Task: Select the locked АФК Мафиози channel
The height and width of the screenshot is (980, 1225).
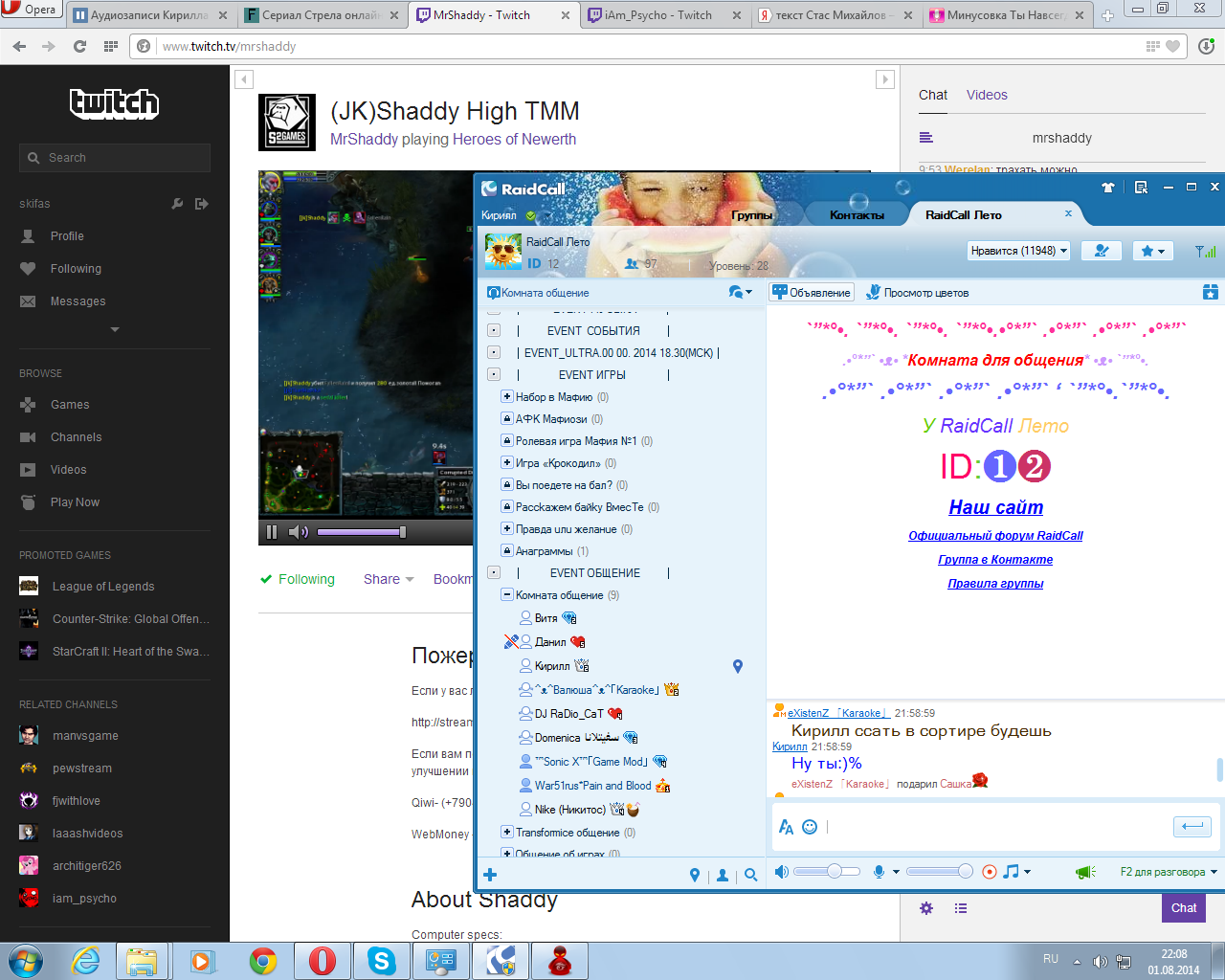Action: point(551,419)
